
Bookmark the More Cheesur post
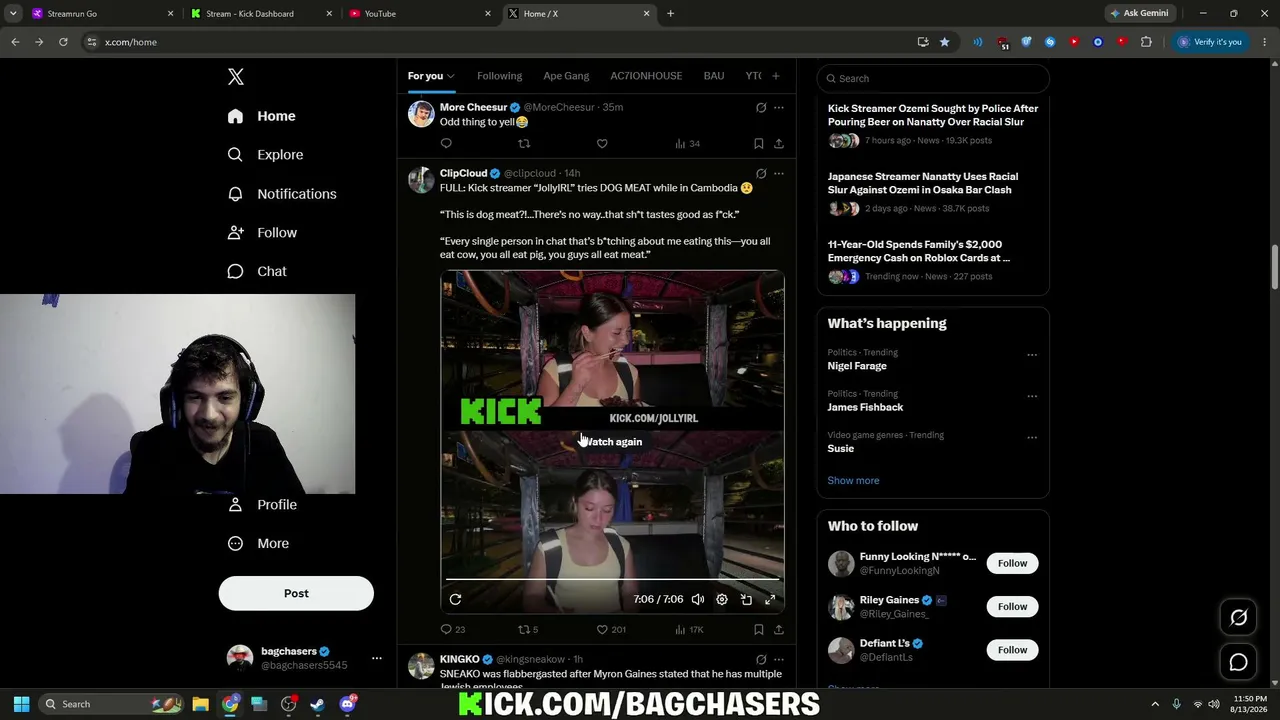coord(759,144)
